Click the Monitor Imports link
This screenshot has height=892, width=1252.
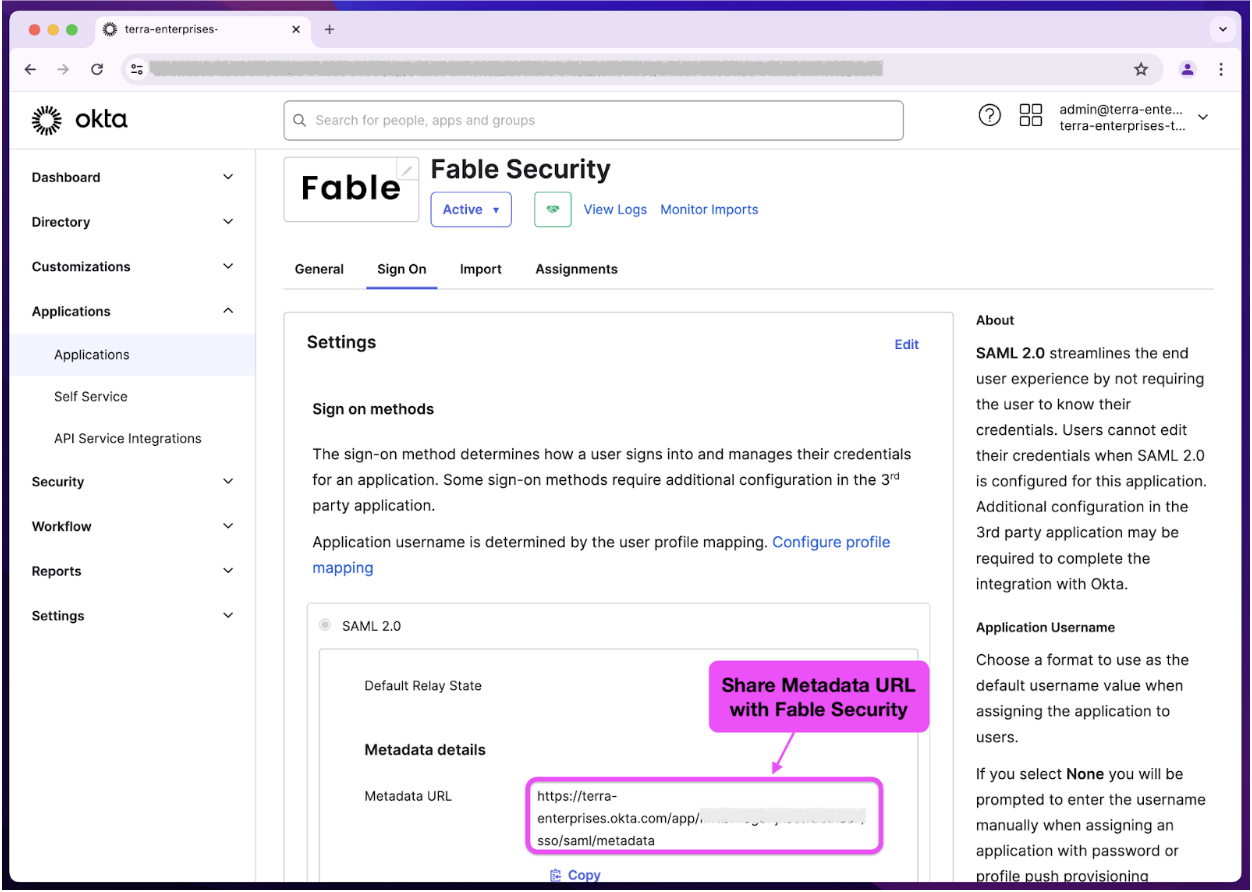pyautogui.click(x=709, y=210)
